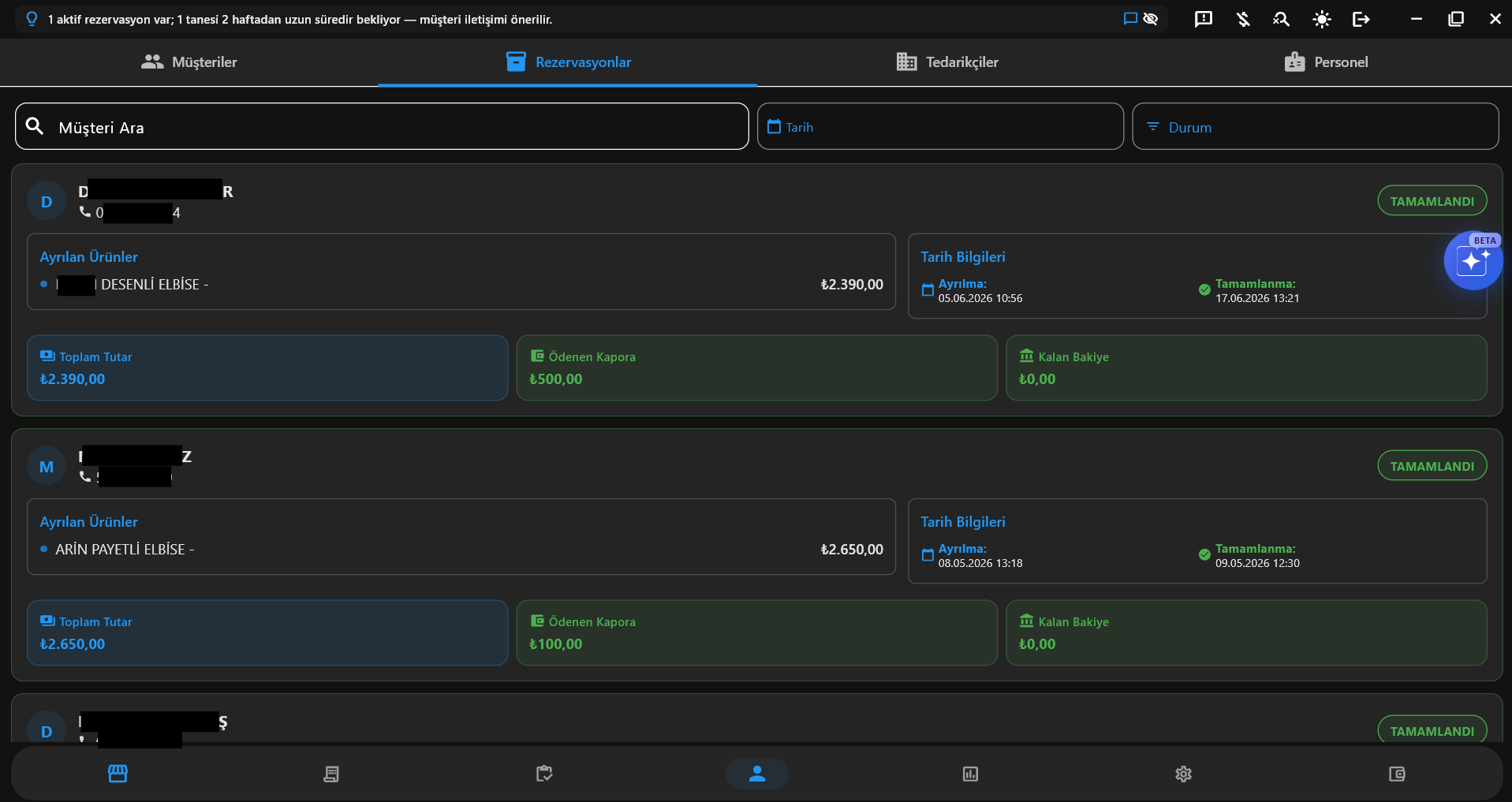Click the magnifier with x icon

pos(1282,19)
